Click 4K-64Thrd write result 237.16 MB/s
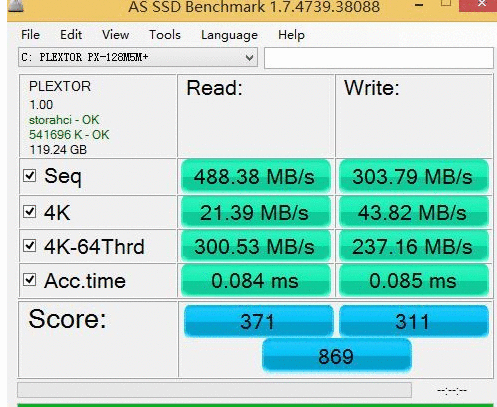The height and width of the screenshot is (407, 497). pos(414,246)
